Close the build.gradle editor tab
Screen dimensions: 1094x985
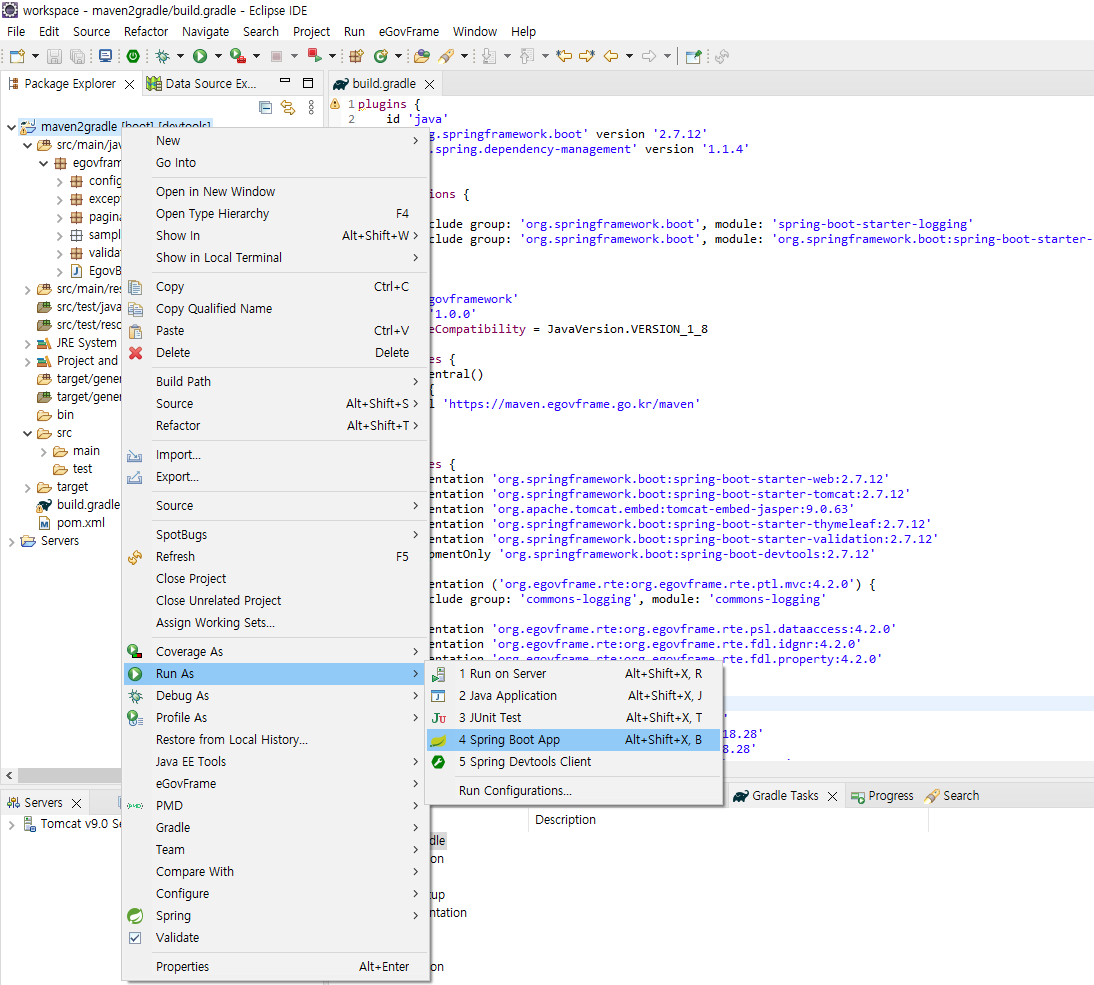click(x=429, y=84)
